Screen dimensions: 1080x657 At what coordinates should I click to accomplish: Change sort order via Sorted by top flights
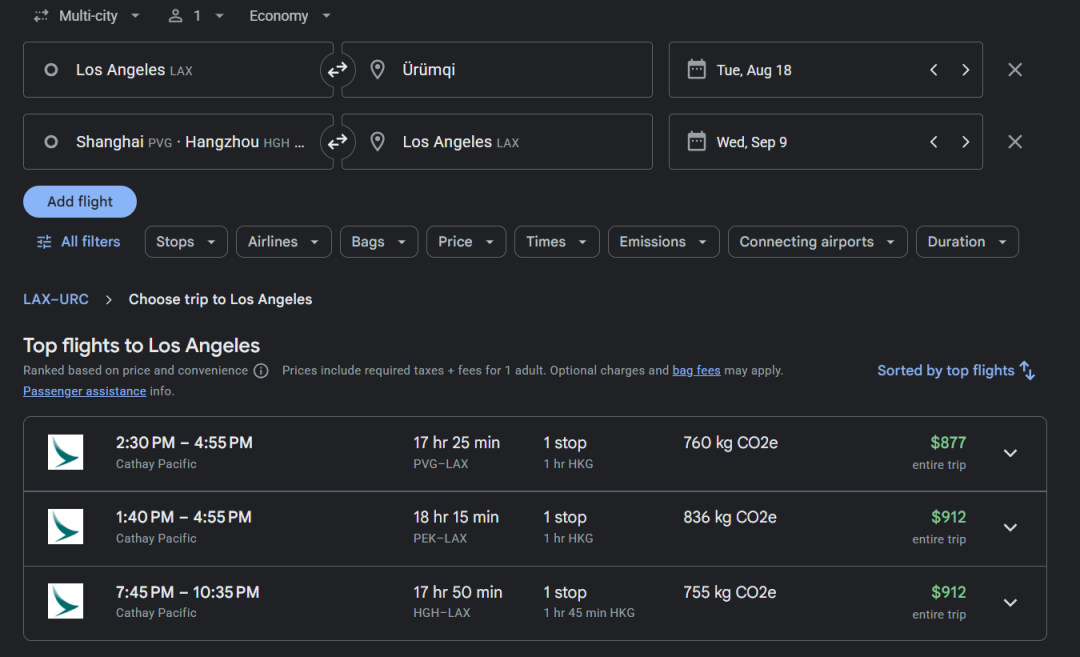(955, 371)
